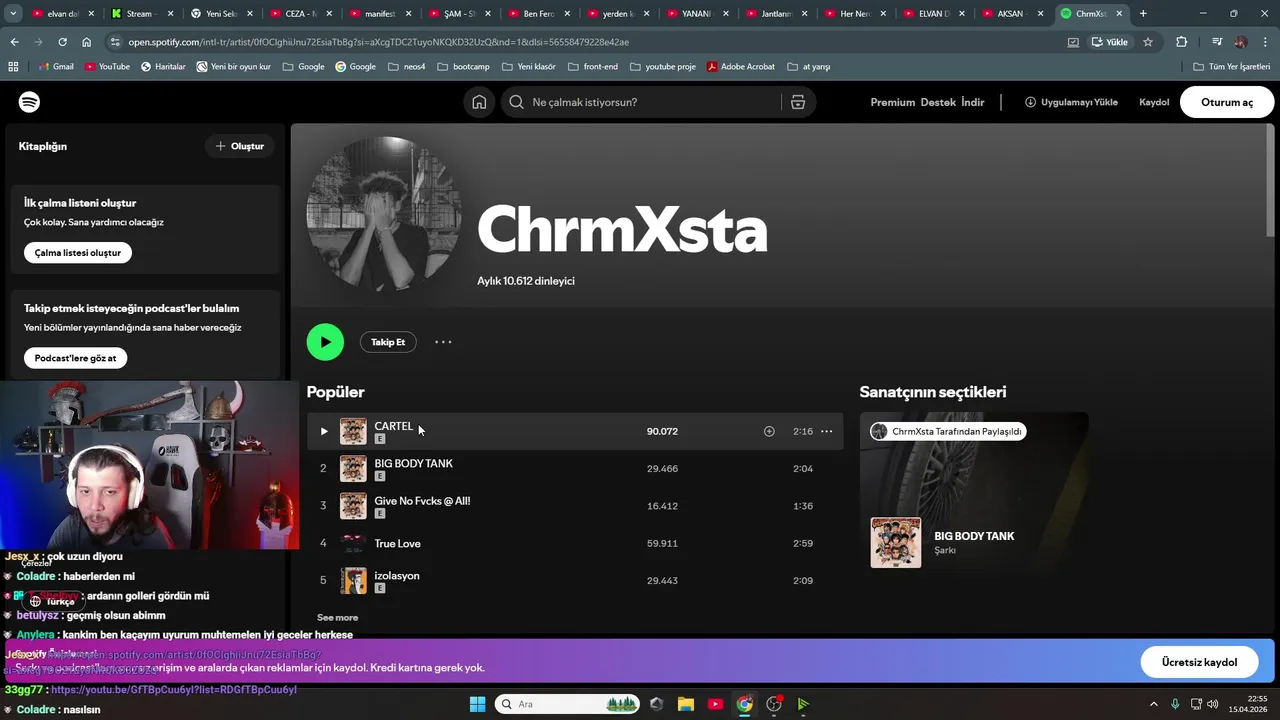
Task: Expand popular tracks with 'See more'
Action: (x=337, y=617)
